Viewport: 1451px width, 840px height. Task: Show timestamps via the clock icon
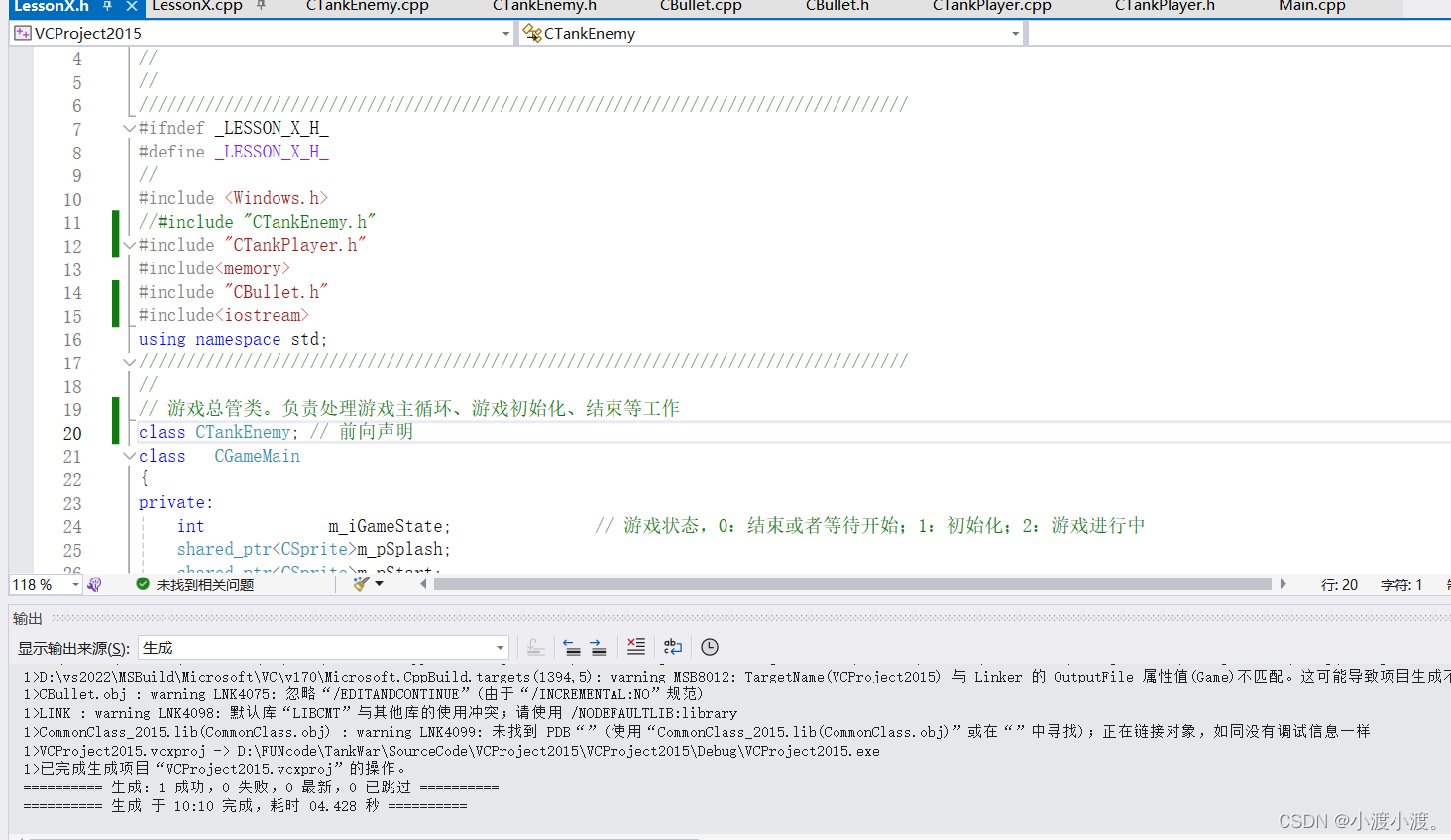(x=709, y=647)
